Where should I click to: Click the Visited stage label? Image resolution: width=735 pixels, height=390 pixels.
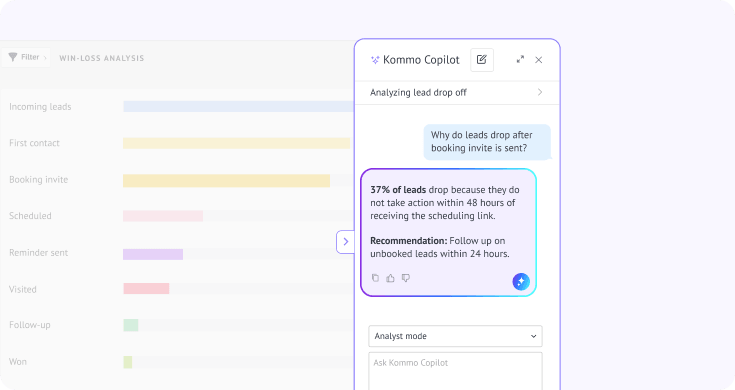point(22,289)
